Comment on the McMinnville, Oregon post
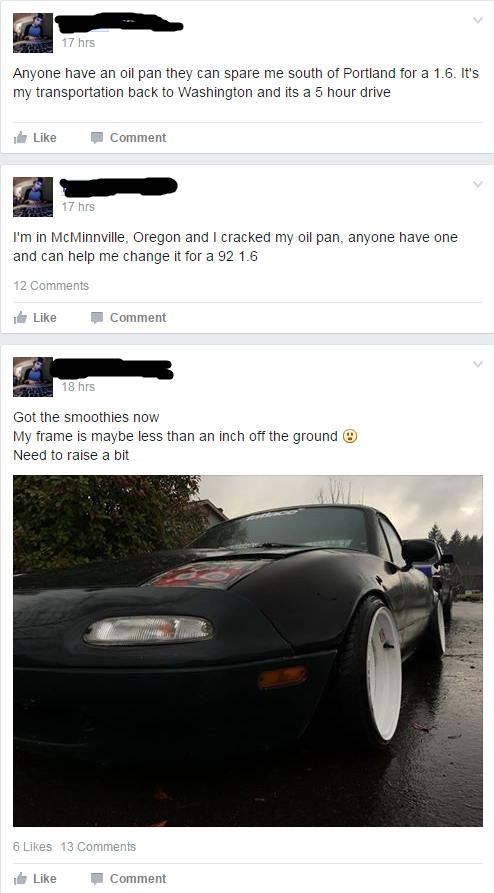The width and height of the screenshot is (494, 893). coord(129,318)
